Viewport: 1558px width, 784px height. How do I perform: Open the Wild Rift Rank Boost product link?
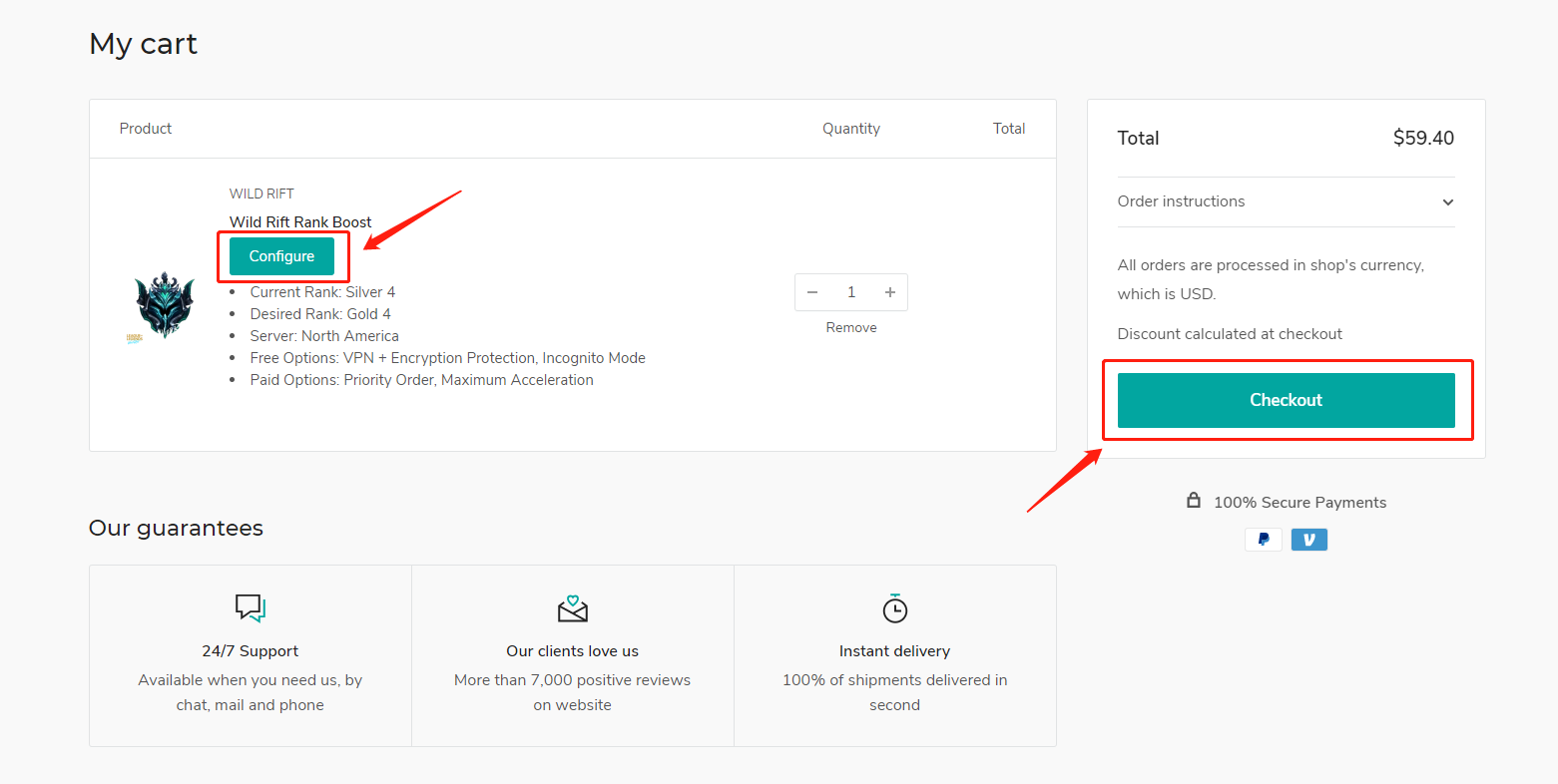pos(300,221)
